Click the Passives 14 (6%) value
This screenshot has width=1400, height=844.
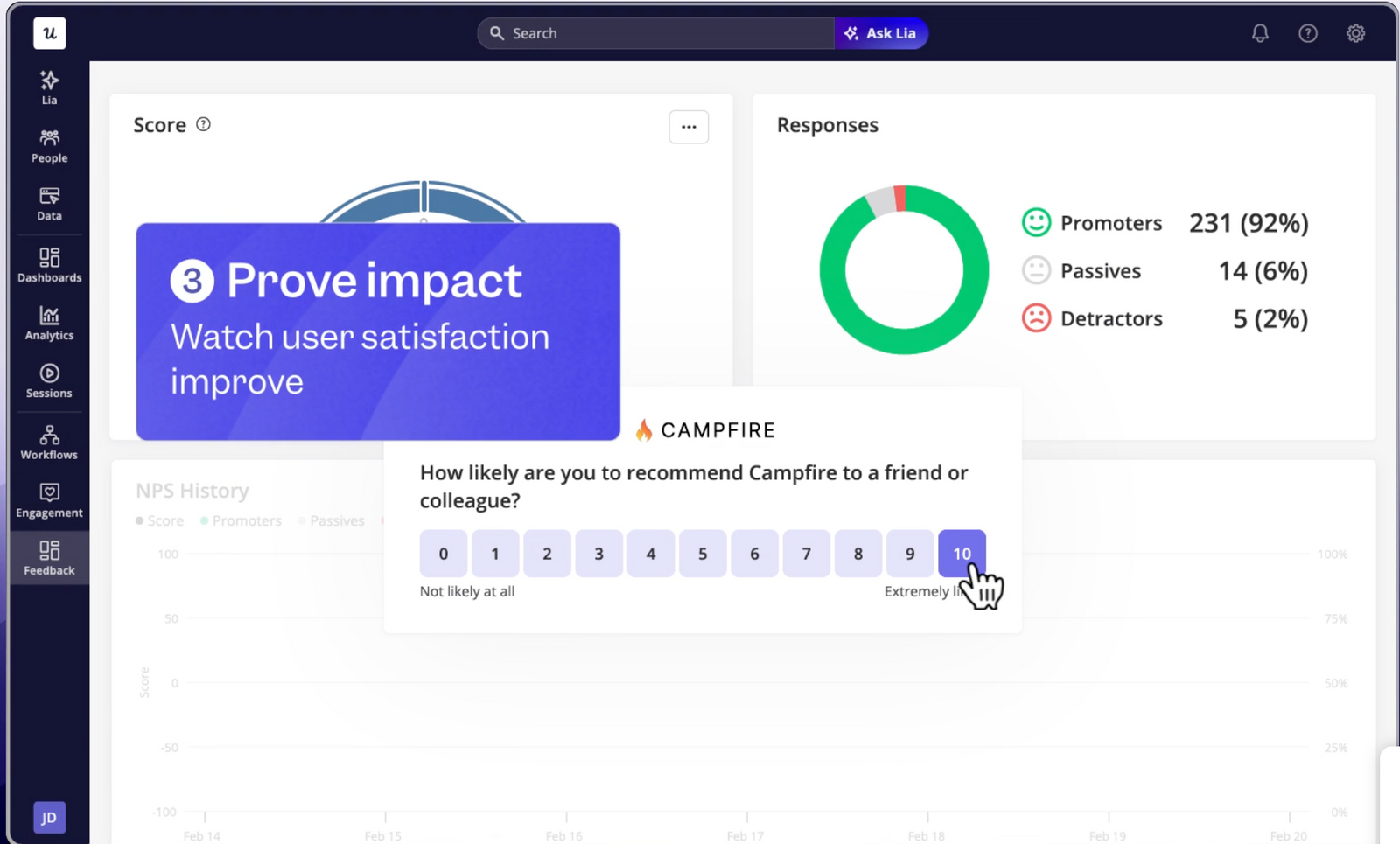[1263, 271]
